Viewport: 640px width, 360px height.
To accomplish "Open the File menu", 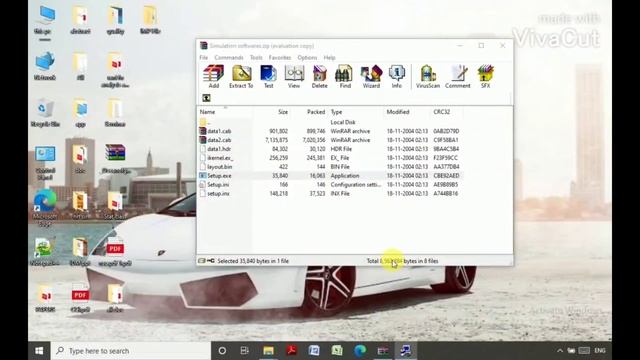I will [204, 58].
